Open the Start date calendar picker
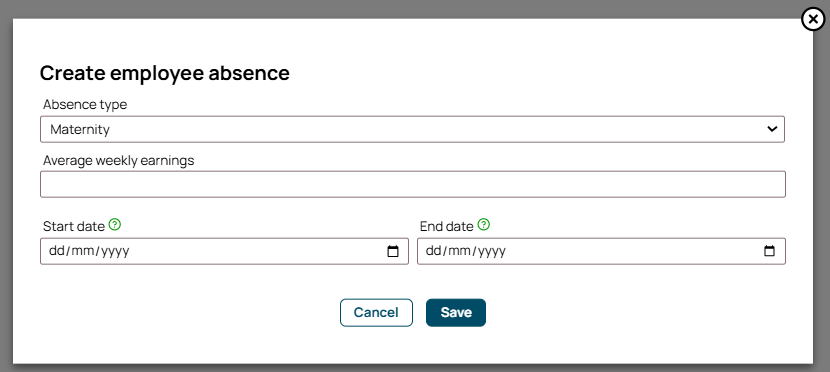This screenshot has width=830, height=372. coord(393,251)
